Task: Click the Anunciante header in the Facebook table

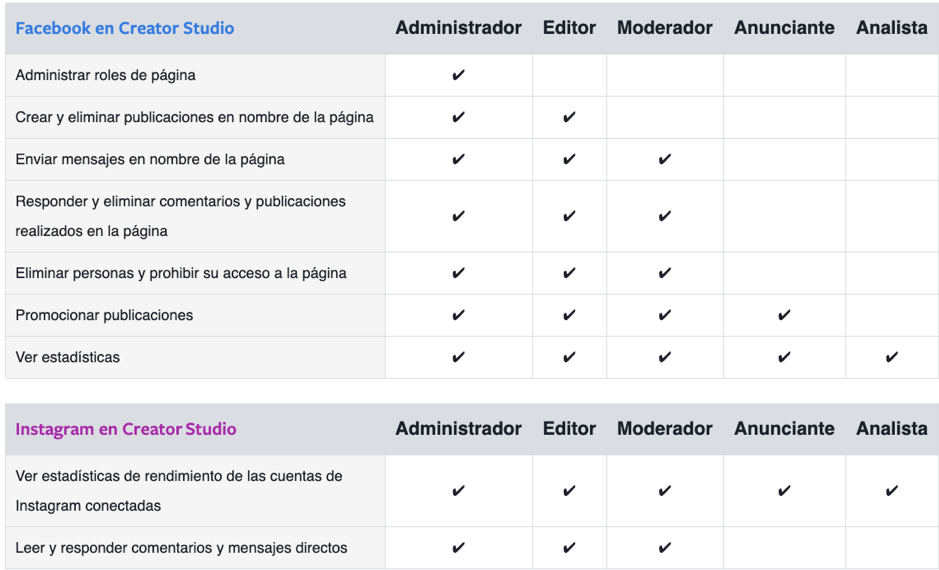Action: click(784, 28)
